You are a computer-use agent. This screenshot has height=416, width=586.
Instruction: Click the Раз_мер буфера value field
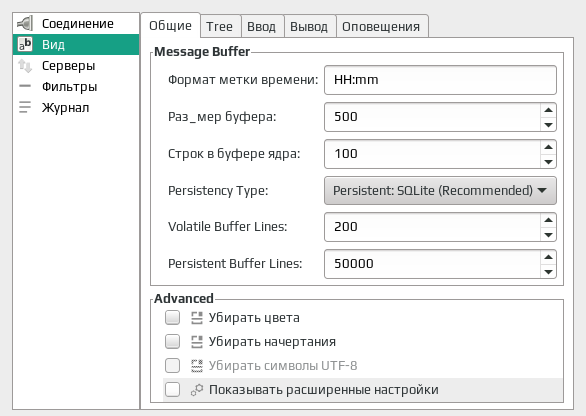432,117
